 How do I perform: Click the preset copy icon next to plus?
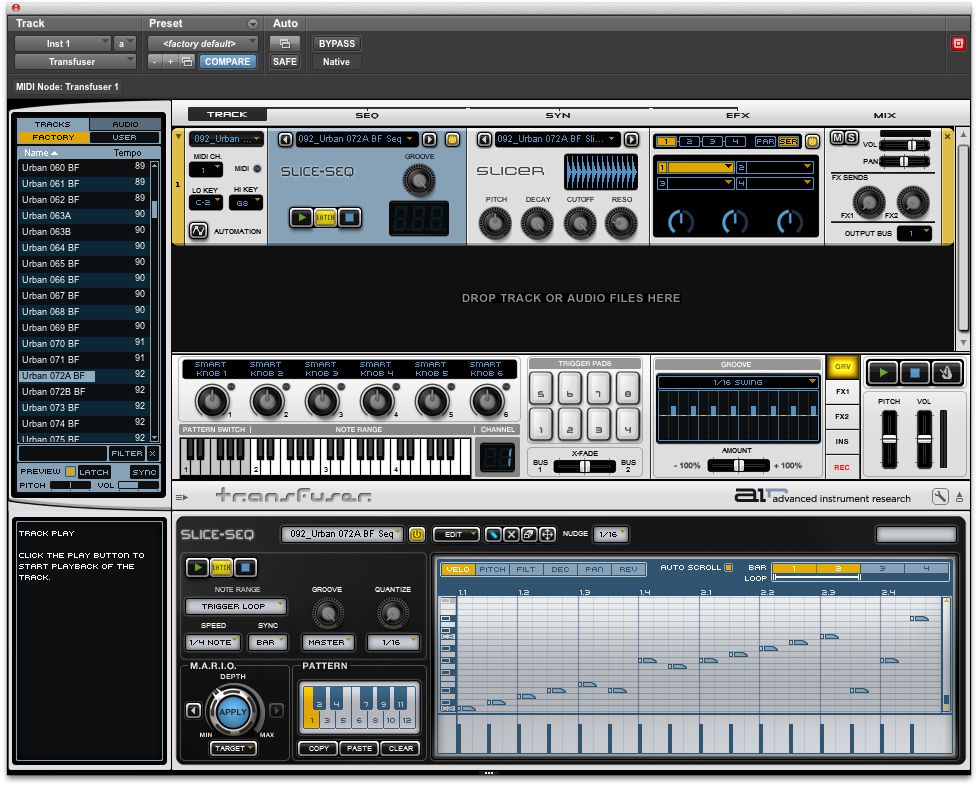point(187,62)
